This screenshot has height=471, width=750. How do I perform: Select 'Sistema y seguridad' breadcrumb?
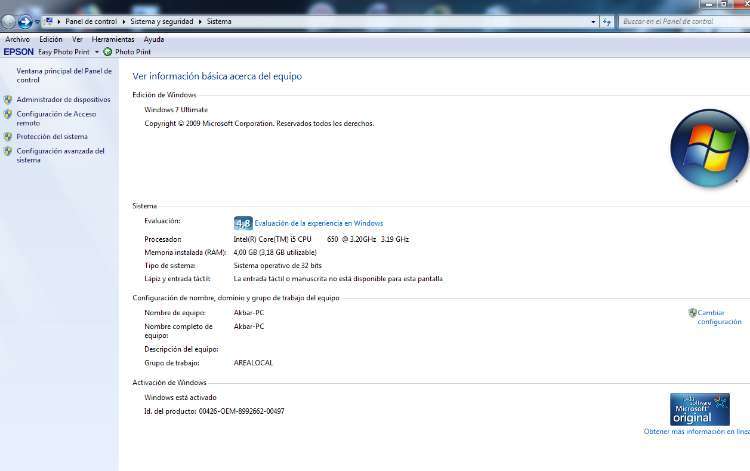pyautogui.click(x=162, y=22)
